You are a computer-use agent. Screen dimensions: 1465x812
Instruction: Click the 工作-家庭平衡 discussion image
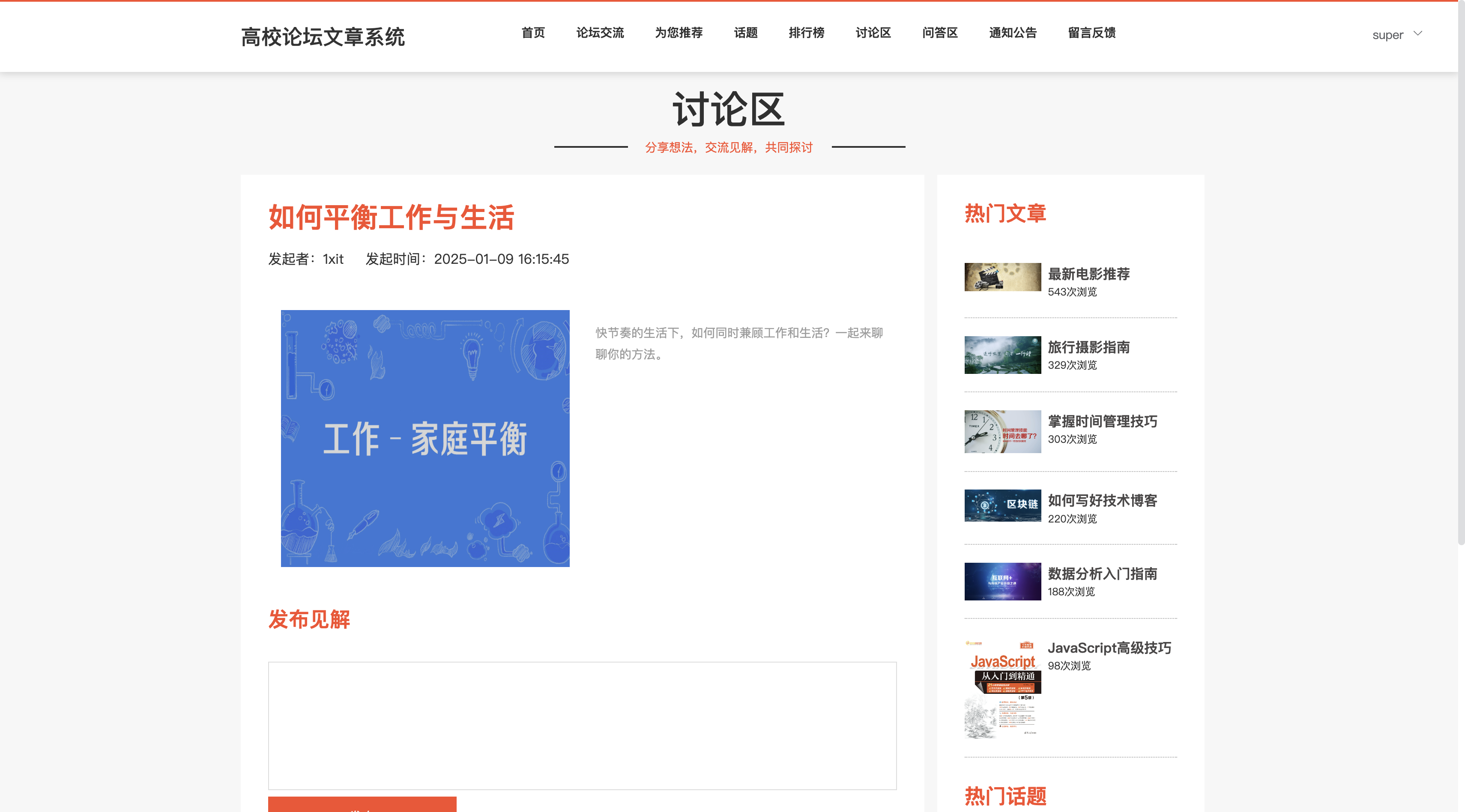click(x=425, y=438)
